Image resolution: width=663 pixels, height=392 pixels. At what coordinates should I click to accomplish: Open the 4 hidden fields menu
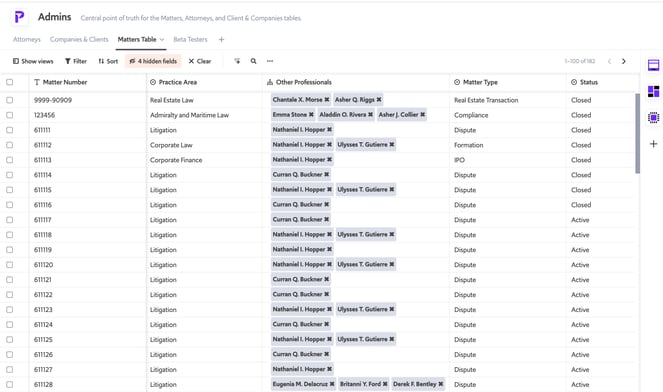(153, 61)
